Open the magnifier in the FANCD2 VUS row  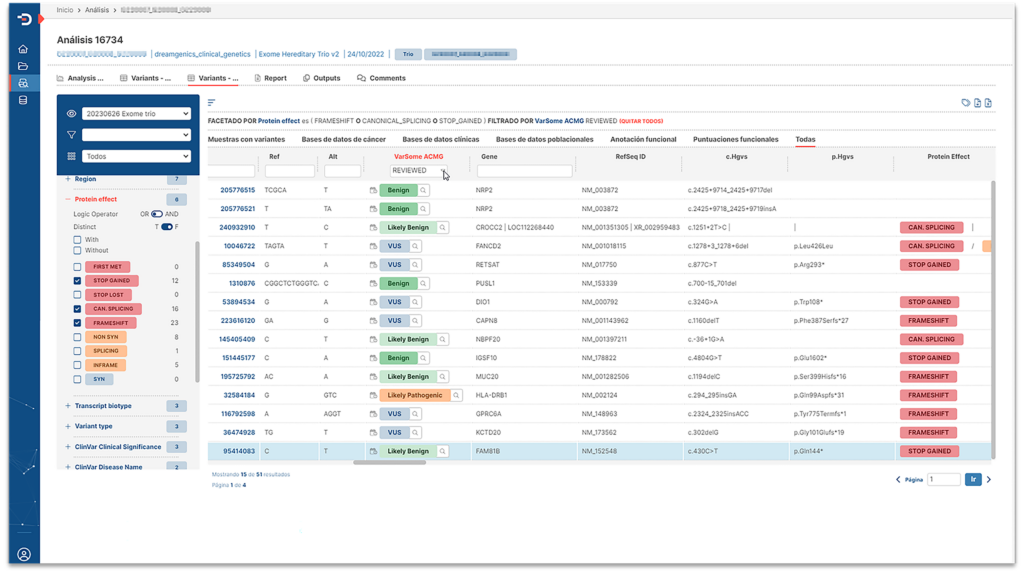(x=415, y=246)
